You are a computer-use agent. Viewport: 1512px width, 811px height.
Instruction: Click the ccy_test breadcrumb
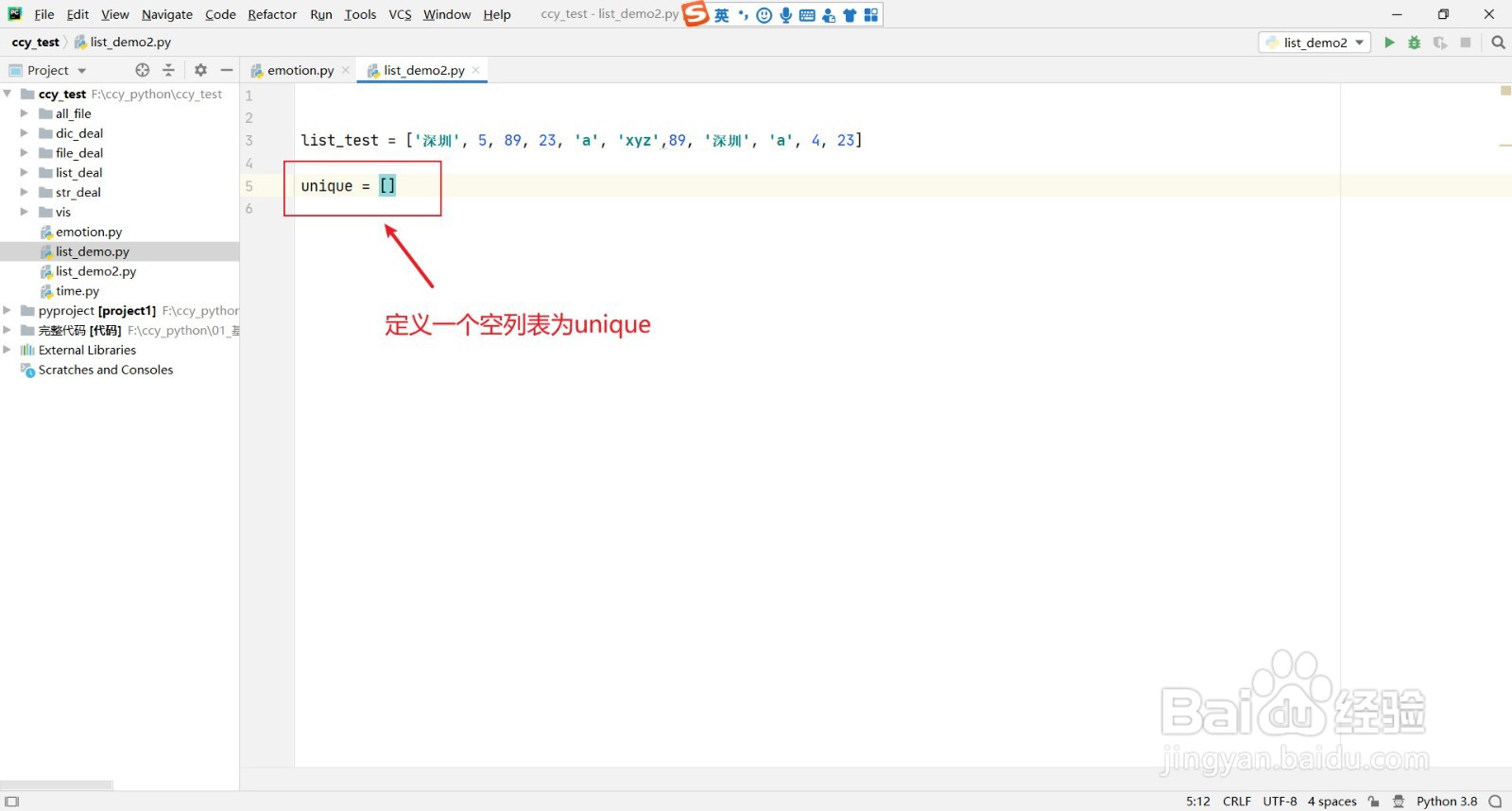[35, 43]
